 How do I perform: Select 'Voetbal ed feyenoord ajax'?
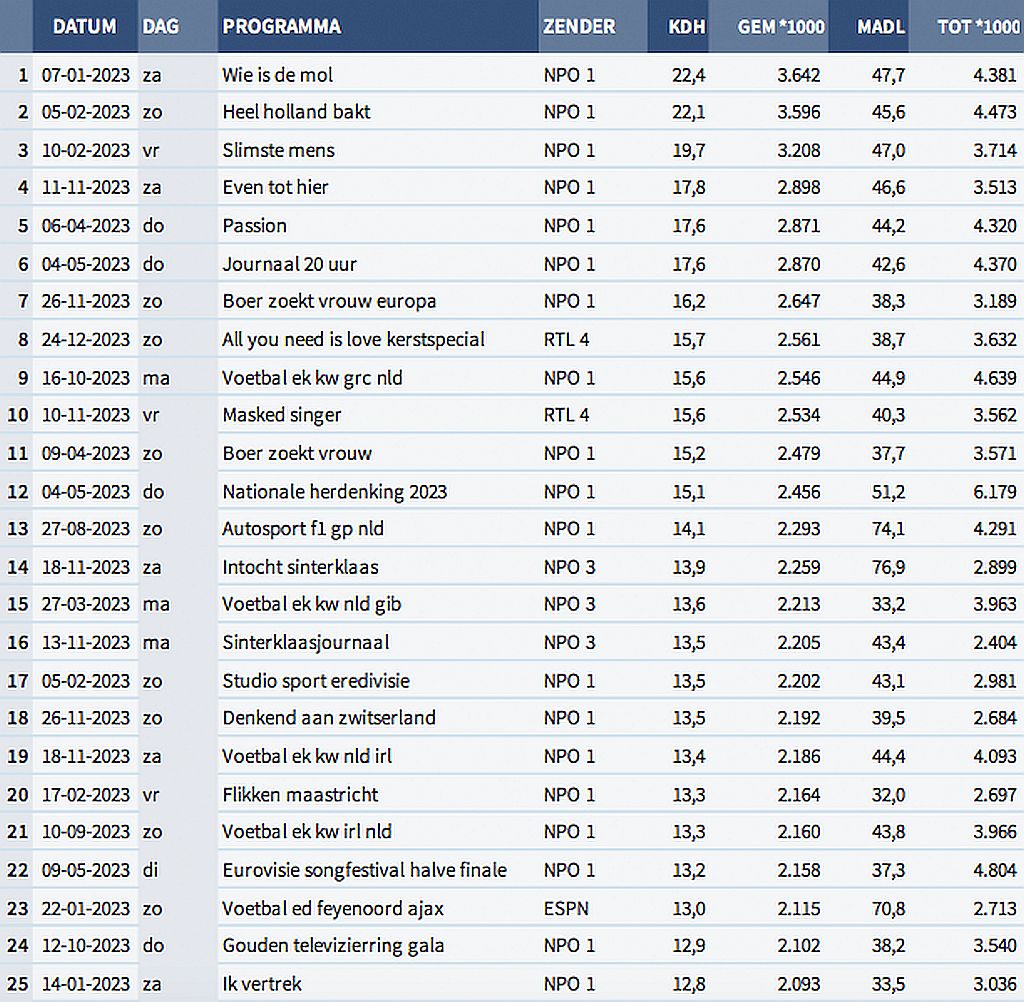click(333, 909)
